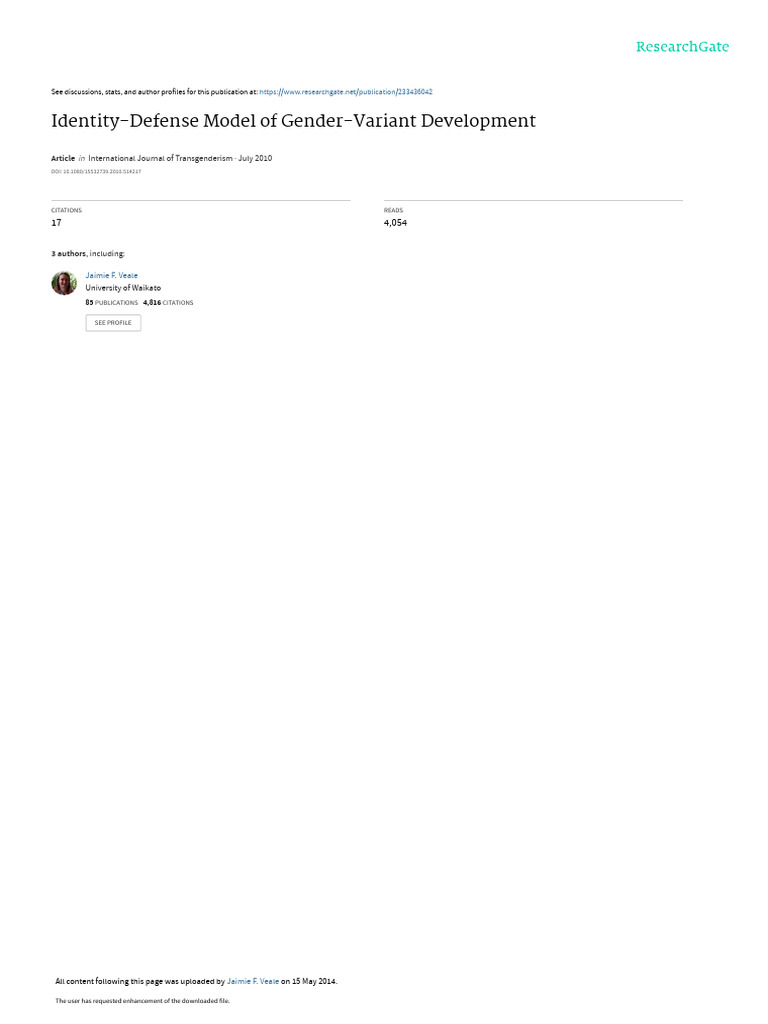Screen dimensions: 768x1024
Task: Click the 15 May 2014 upload date
Action: (x=314, y=982)
